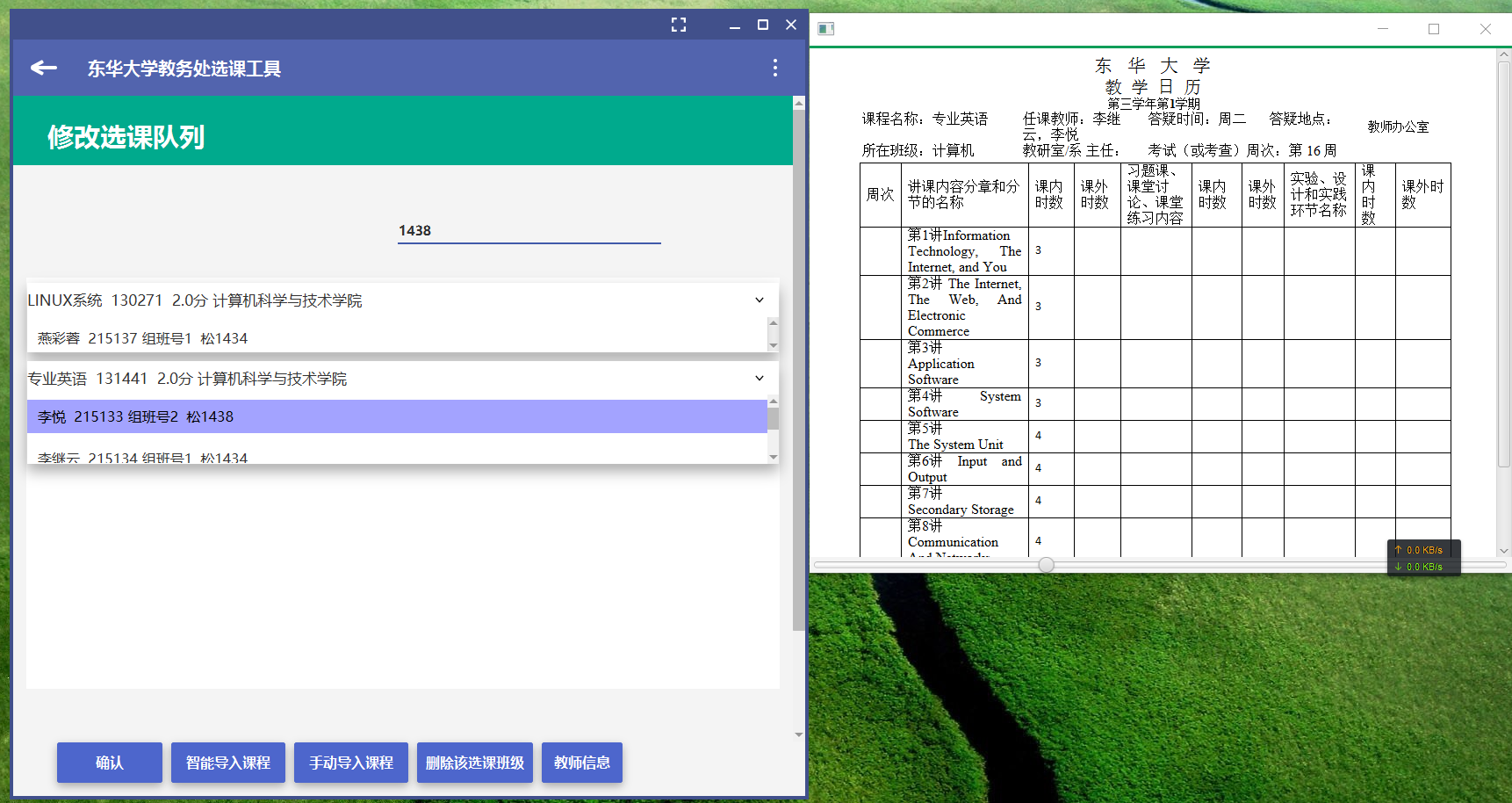Click the 手动导入课程 button
The image size is (1512, 803).
point(351,763)
